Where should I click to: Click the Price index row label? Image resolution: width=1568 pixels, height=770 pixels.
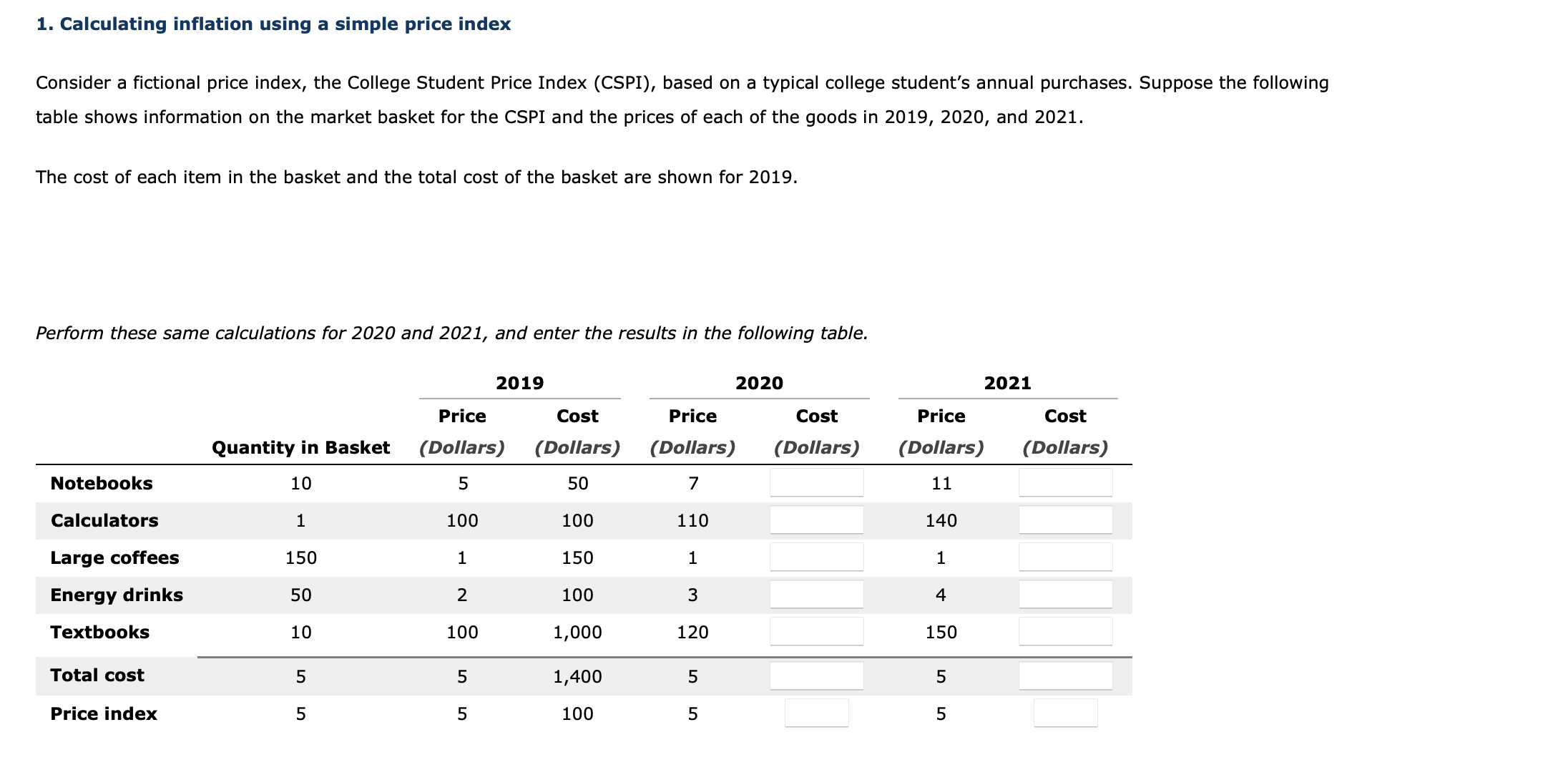pos(103,713)
